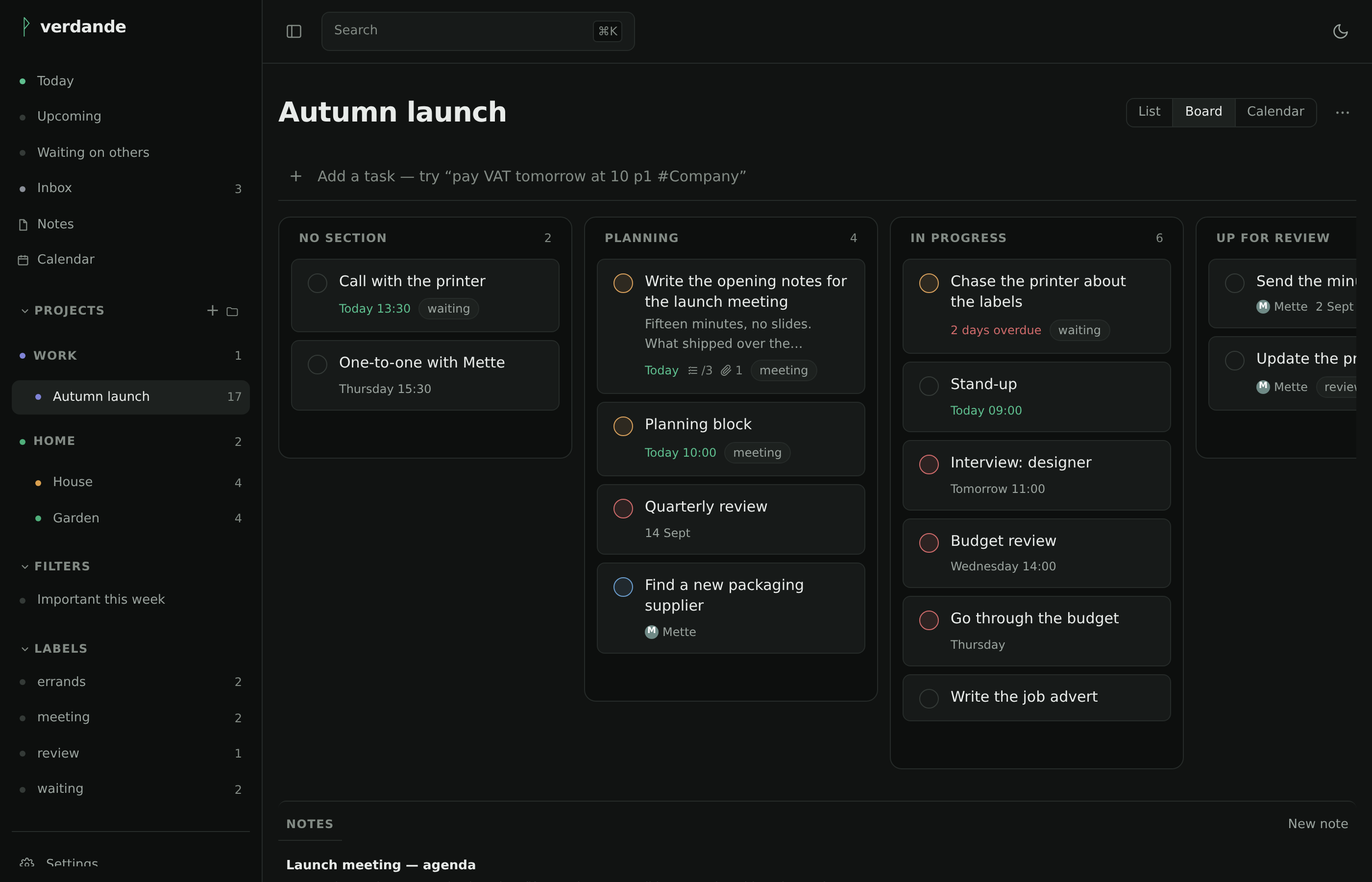Open Calendar from the sidebar calendar icon
Screen dimensions: 1372x882
pyautogui.click(x=23, y=260)
